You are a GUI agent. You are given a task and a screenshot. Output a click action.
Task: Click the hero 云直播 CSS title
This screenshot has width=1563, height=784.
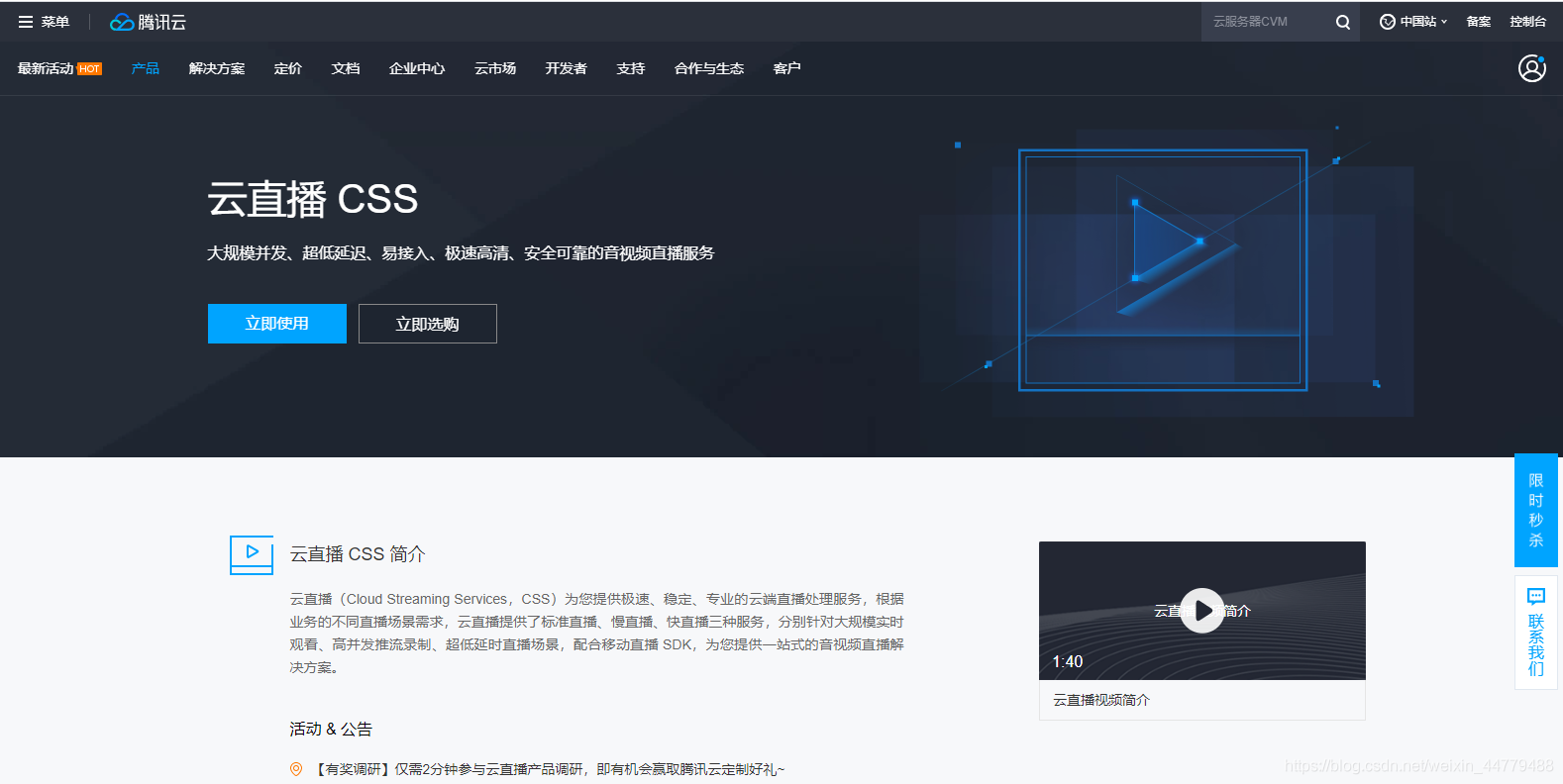[313, 199]
